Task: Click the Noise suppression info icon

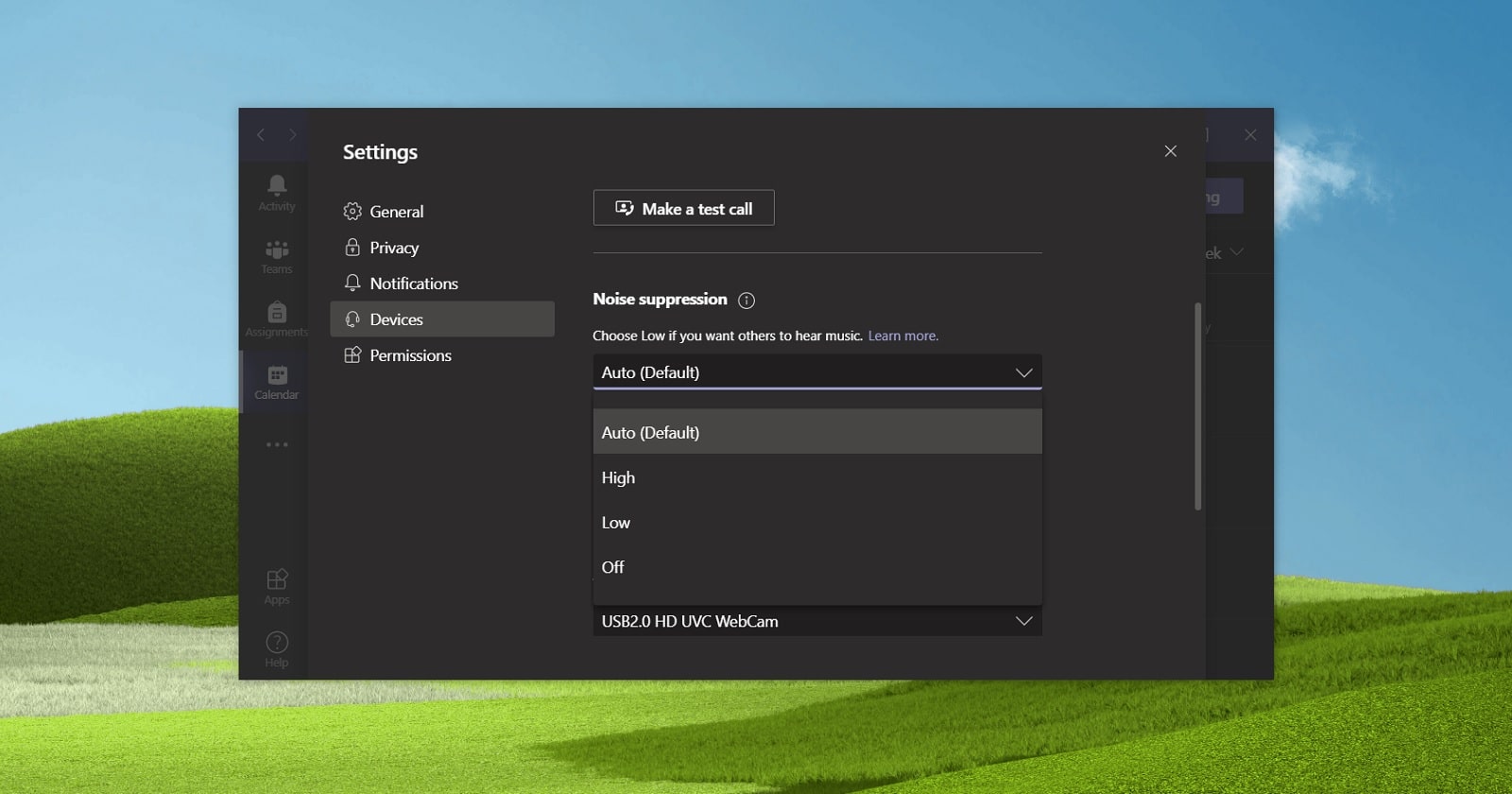Action: (x=747, y=301)
